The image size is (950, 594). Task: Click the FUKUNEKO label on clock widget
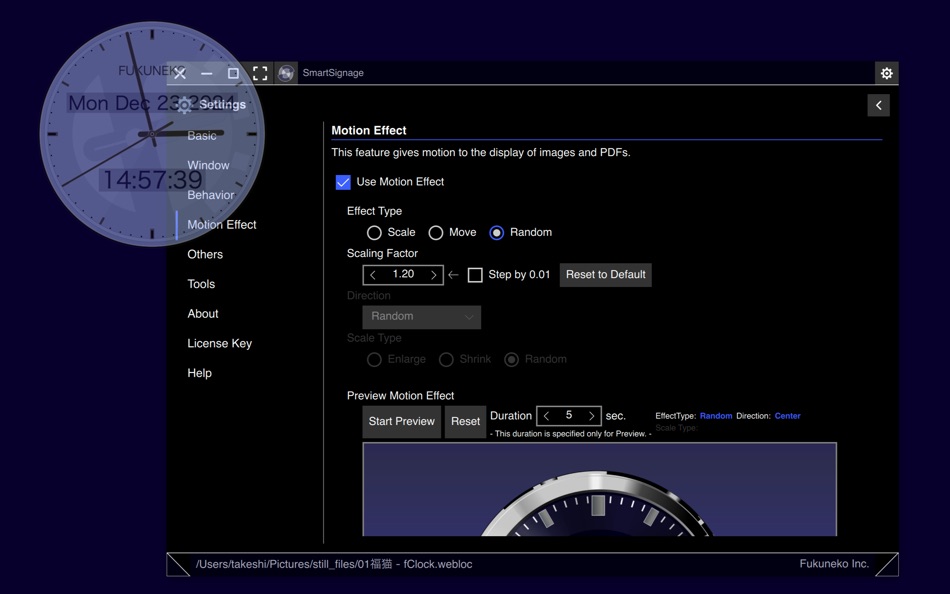(x=150, y=71)
